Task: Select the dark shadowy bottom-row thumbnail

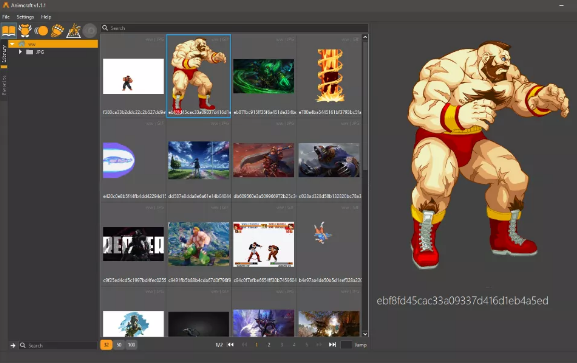Action: pyautogui.click(x=198, y=324)
